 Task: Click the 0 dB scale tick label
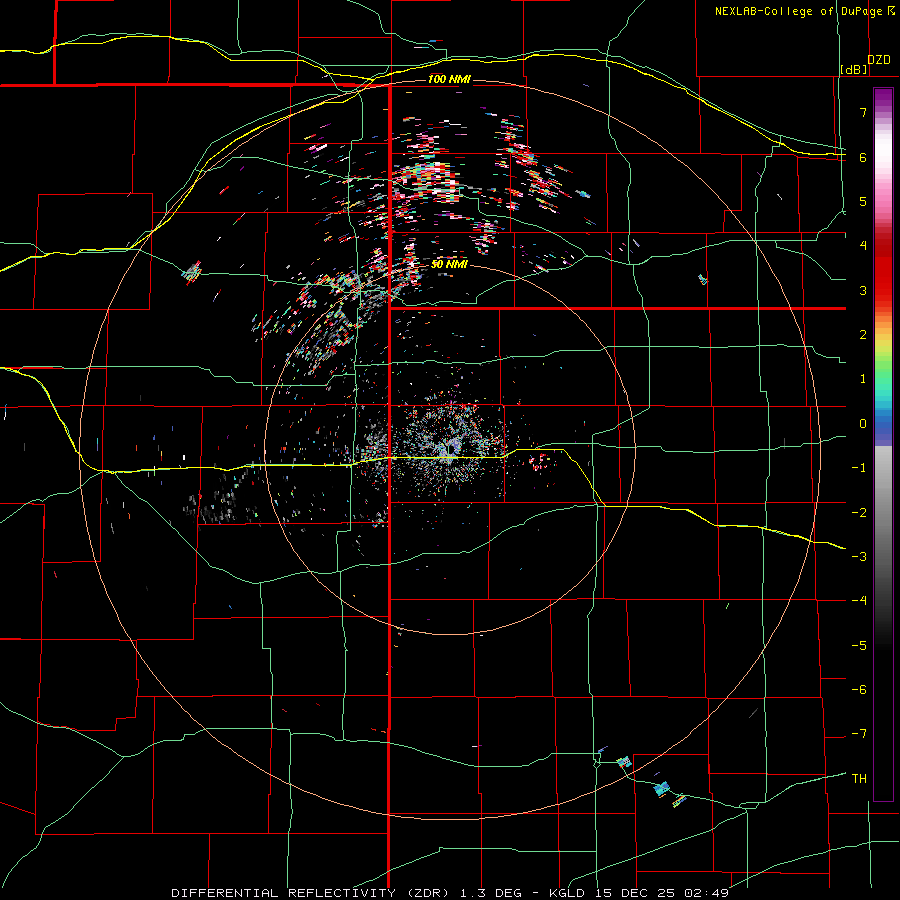(x=863, y=424)
